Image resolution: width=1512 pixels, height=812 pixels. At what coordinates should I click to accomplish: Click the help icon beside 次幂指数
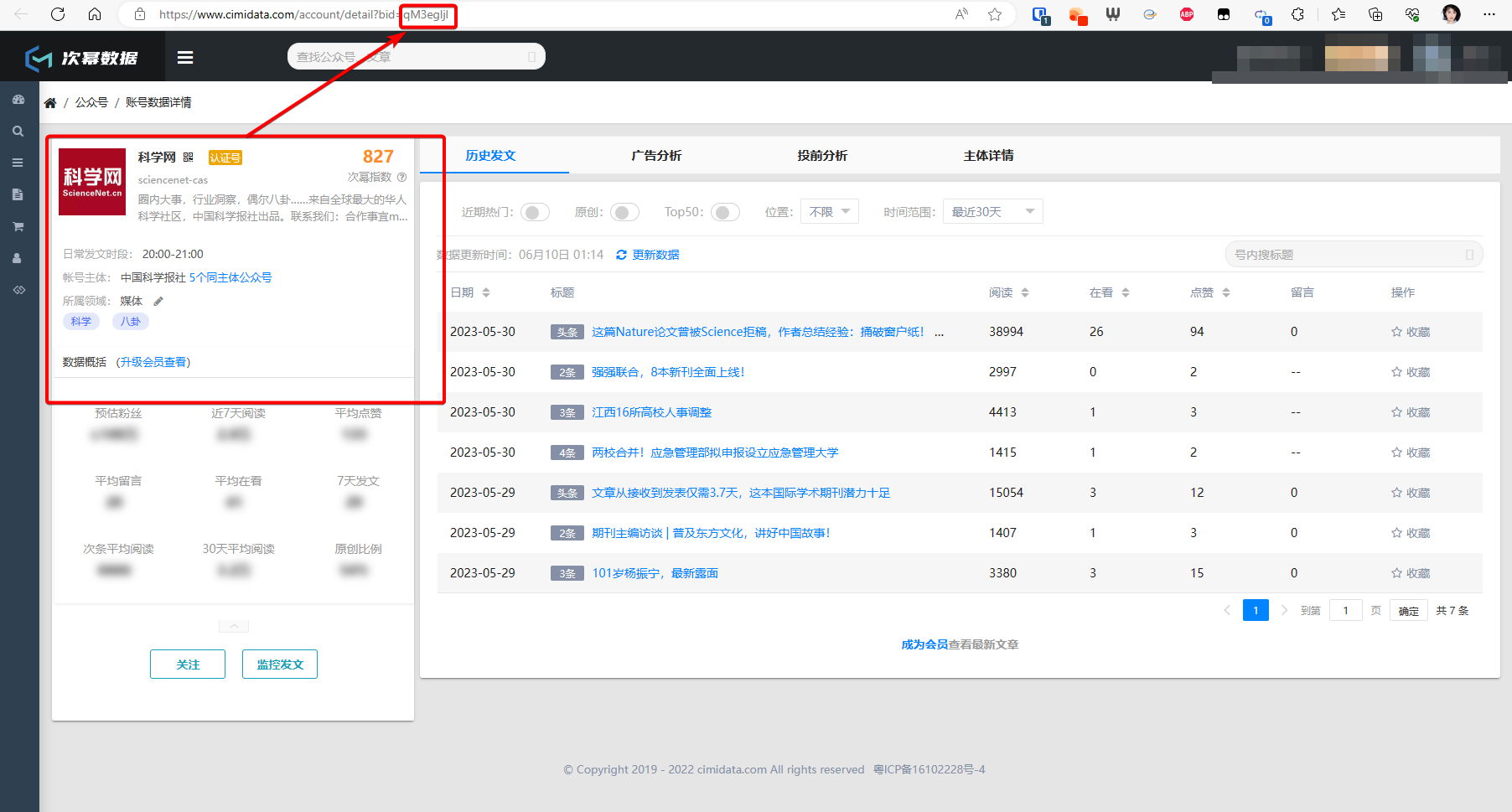[x=401, y=178]
